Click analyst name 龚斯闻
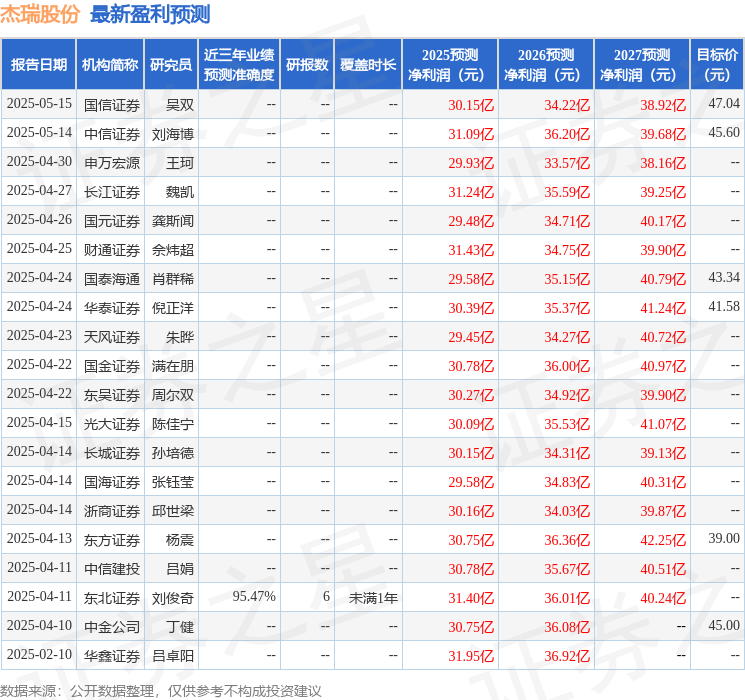745x700 pixels. pos(173,221)
